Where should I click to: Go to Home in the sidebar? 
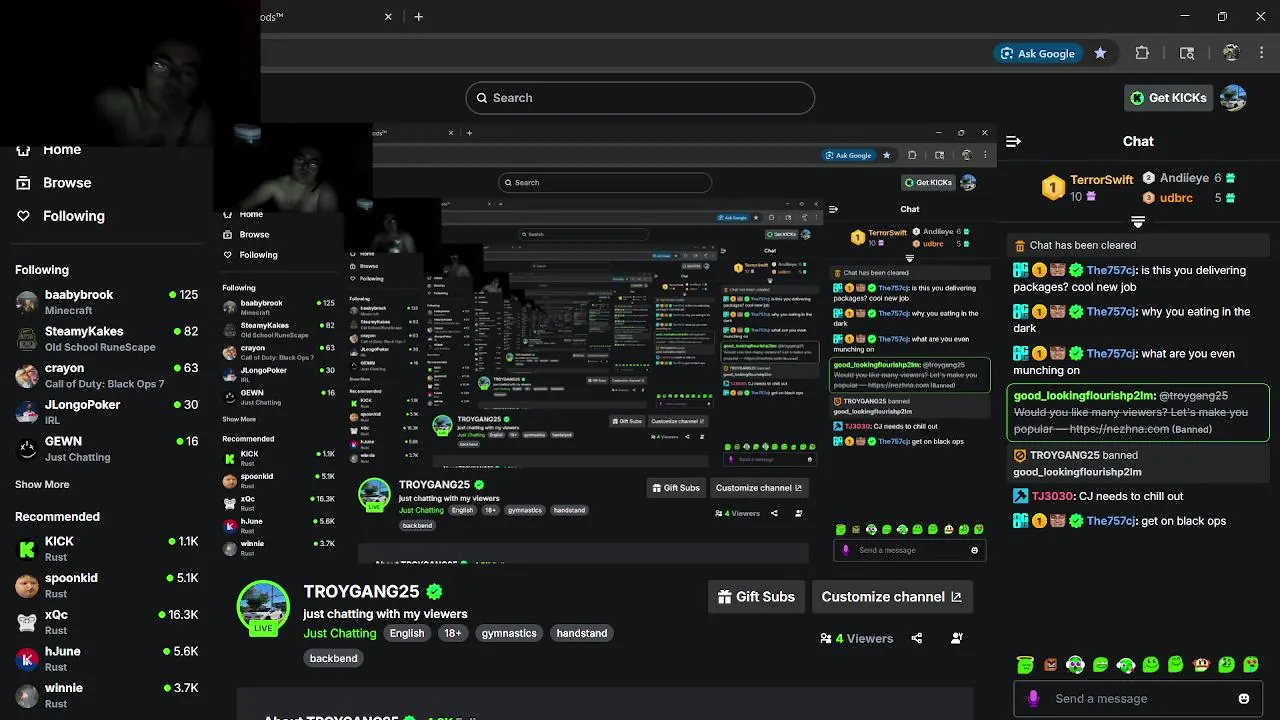click(62, 149)
